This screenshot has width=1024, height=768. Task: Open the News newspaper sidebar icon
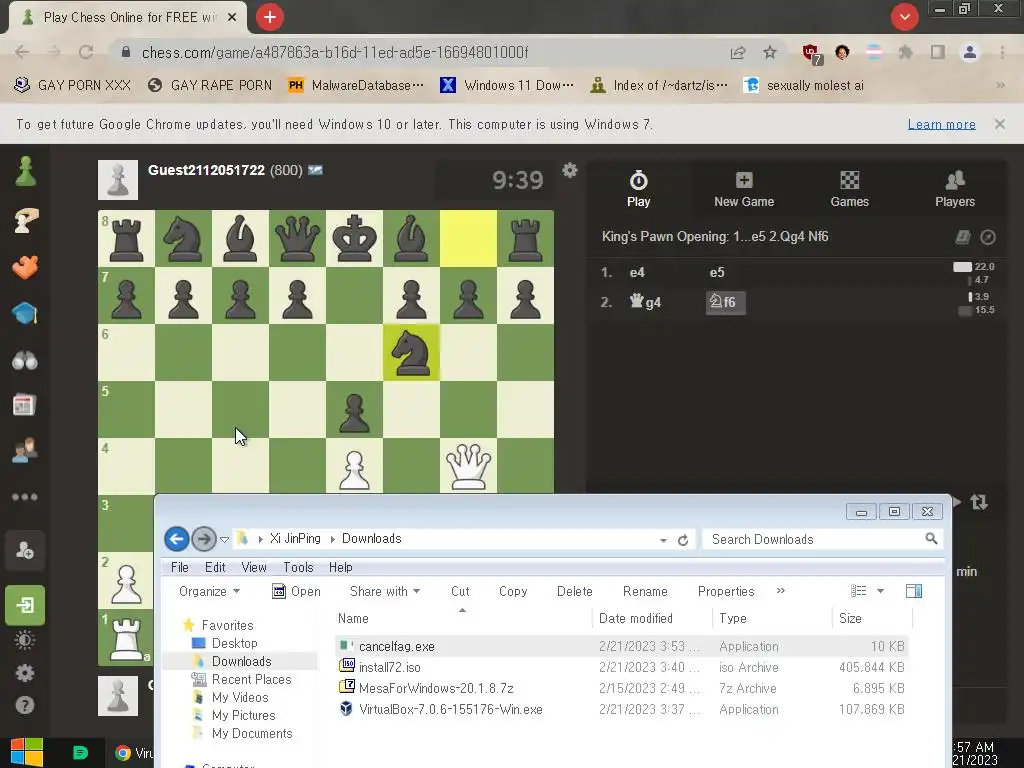pyautogui.click(x=25, y=405)
